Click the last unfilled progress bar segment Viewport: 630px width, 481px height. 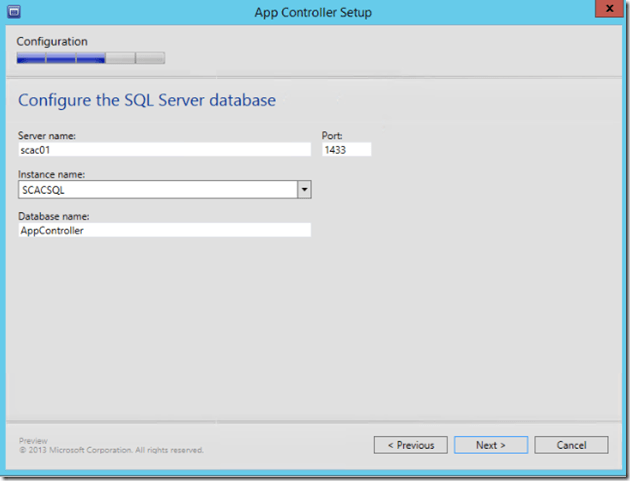(x=151, y=58)
